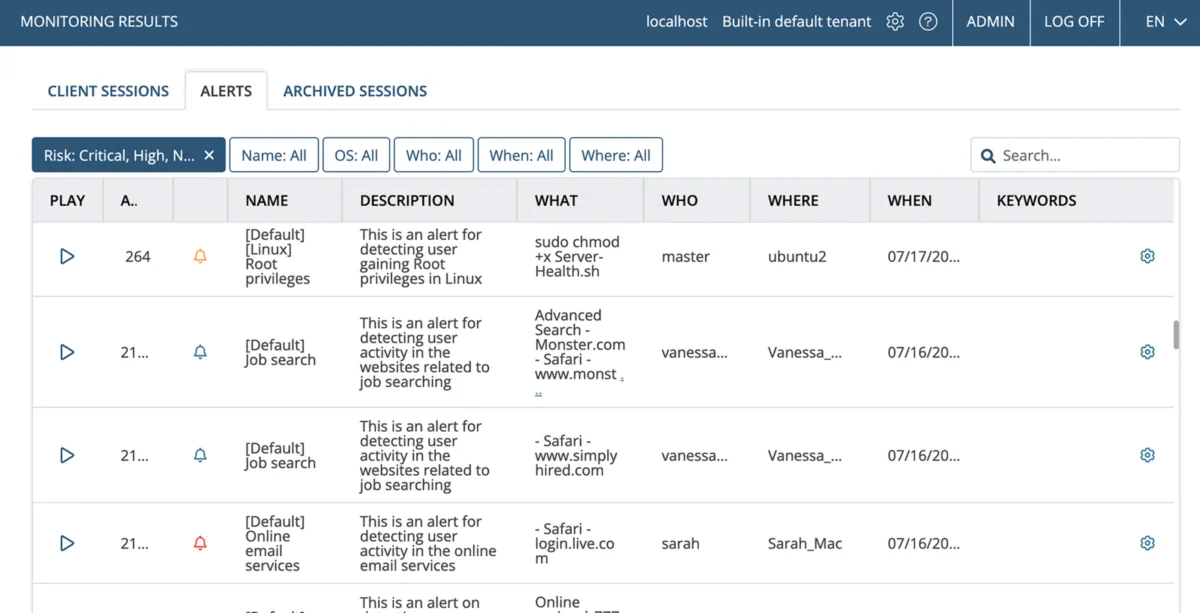Switch to the Archived Sessions tab

[355, 91]
